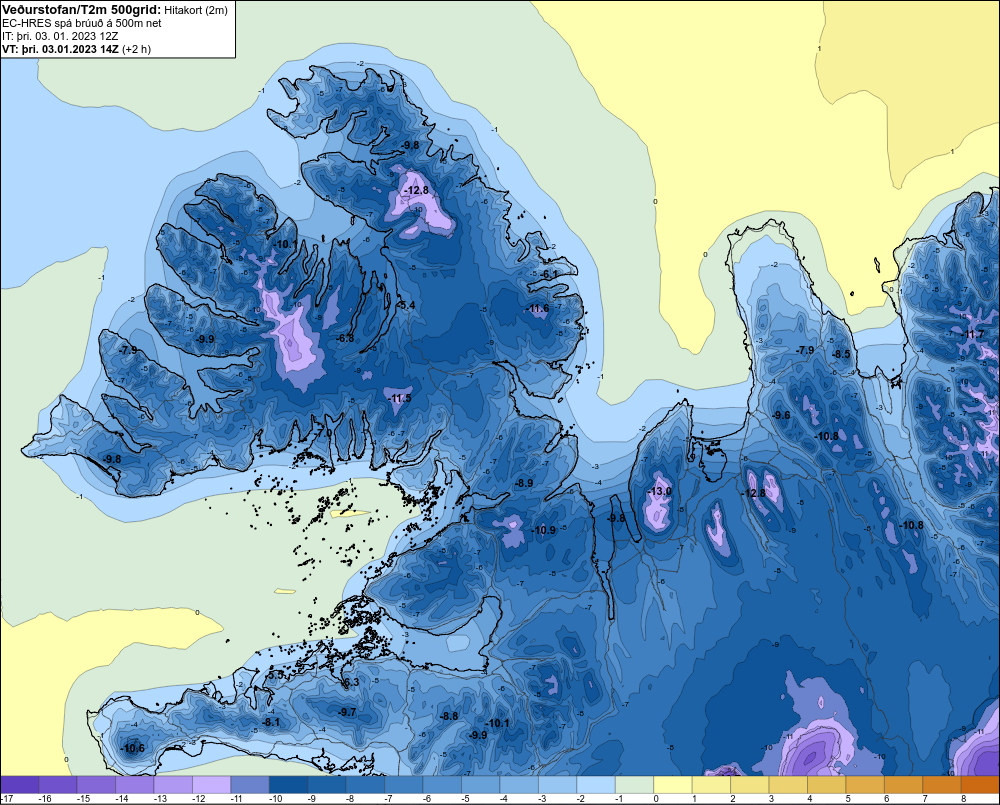This screenshot has width=1000, height=805.
Task: Click legend swatch between -7 and -6
Action: [x=404, y=784]
